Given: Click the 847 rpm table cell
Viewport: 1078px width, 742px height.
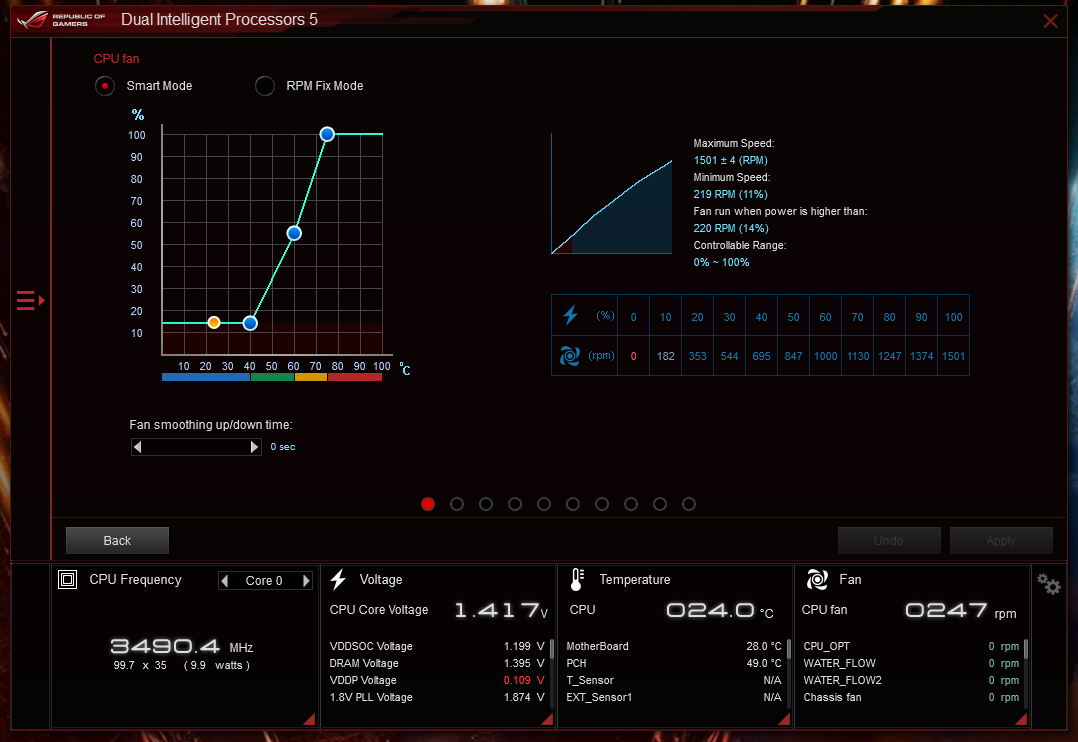Looking at the screenshot, I should (x=793, y=356).
